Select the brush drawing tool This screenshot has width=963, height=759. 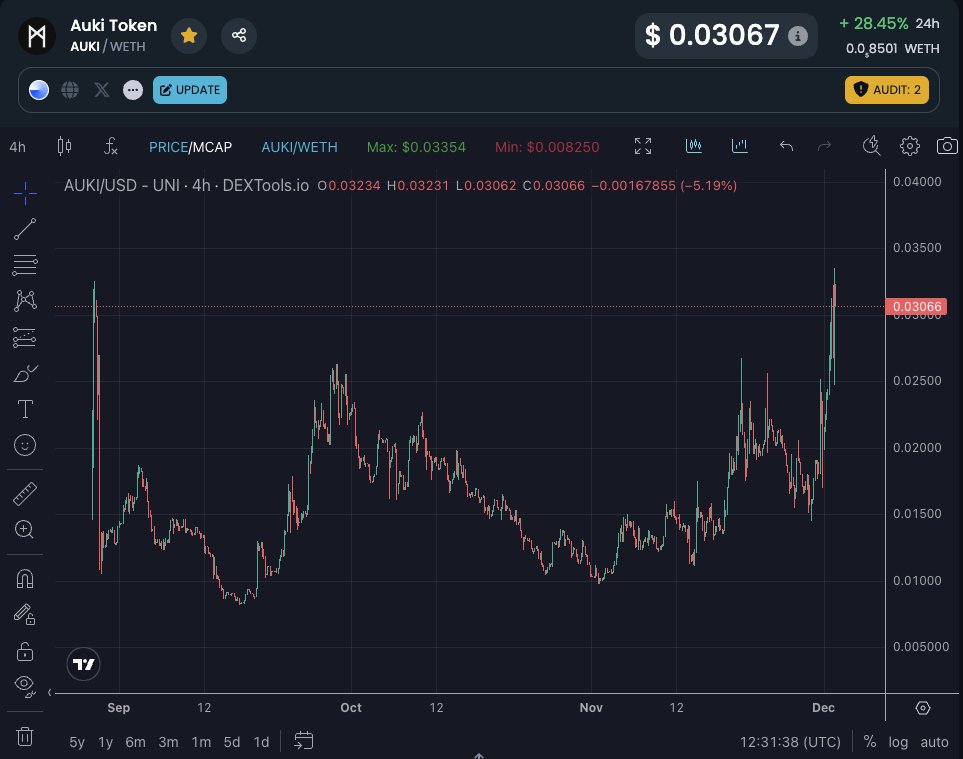click(x=24, y=373)
